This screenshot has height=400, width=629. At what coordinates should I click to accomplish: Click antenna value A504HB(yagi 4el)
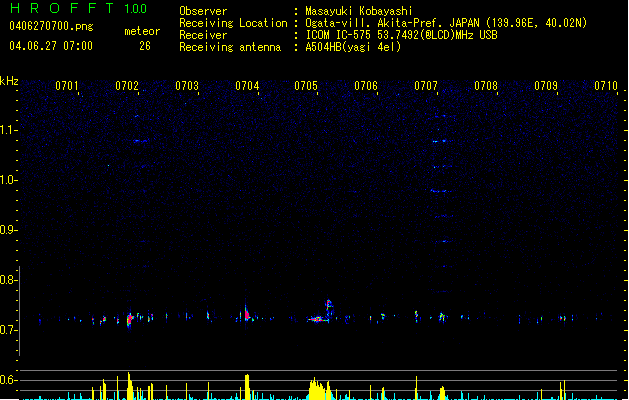click(353, 47)
